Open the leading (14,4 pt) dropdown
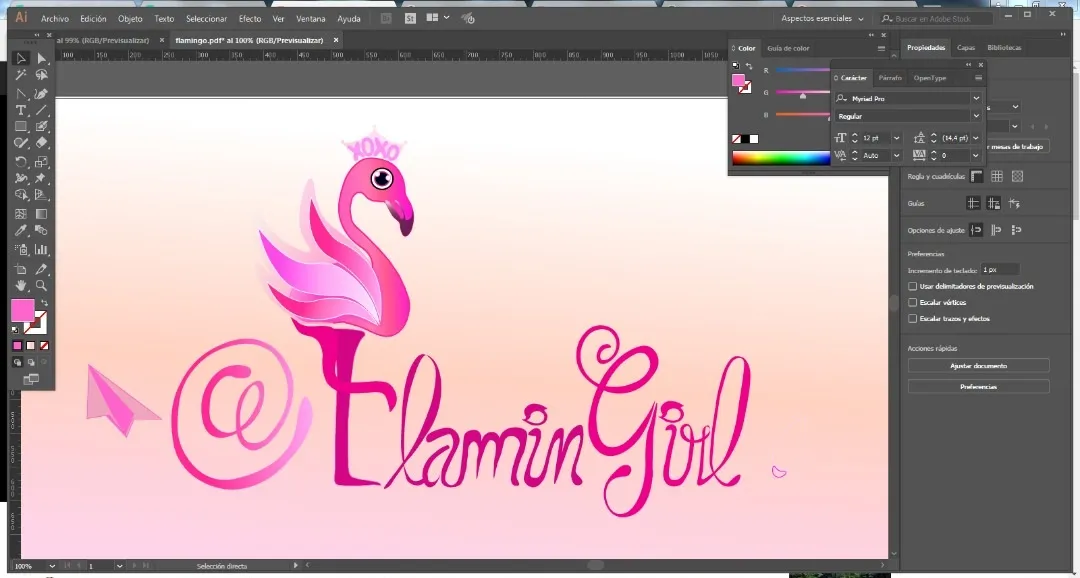1080x578 pixels. (x=976, y=138)
